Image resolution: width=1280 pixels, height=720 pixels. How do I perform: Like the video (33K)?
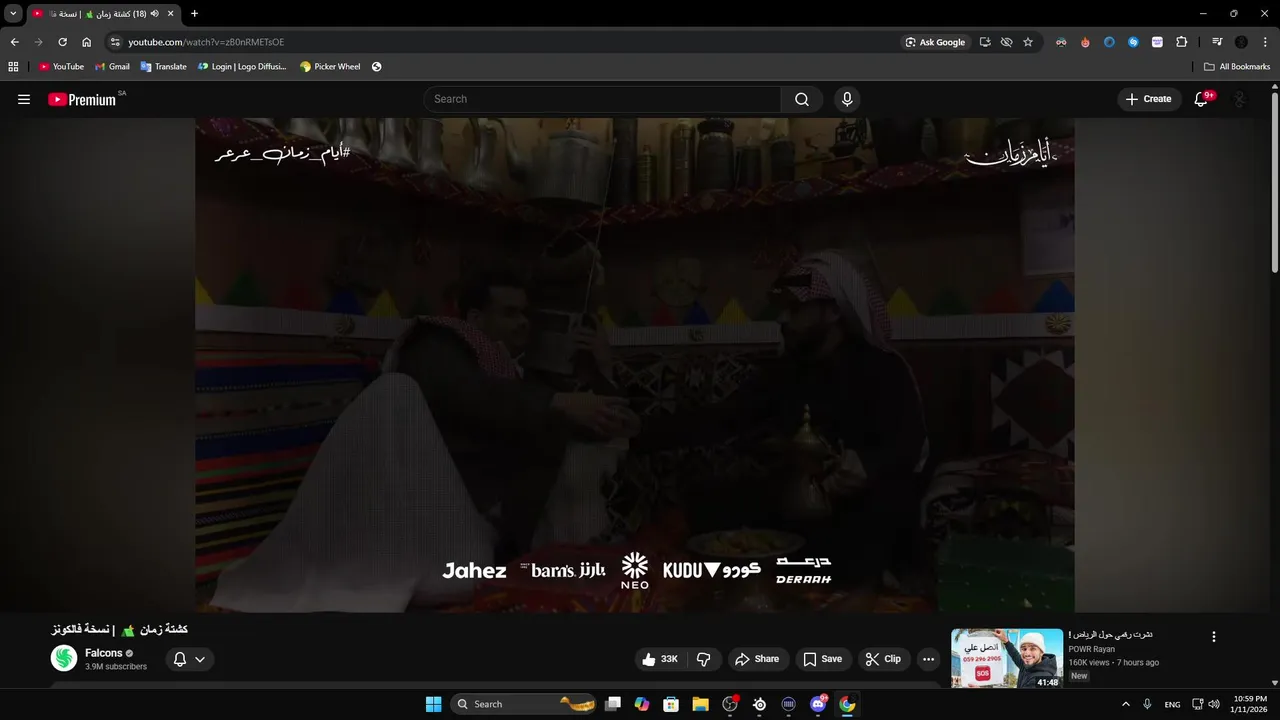pyautogui.click(x=660, y=659)
